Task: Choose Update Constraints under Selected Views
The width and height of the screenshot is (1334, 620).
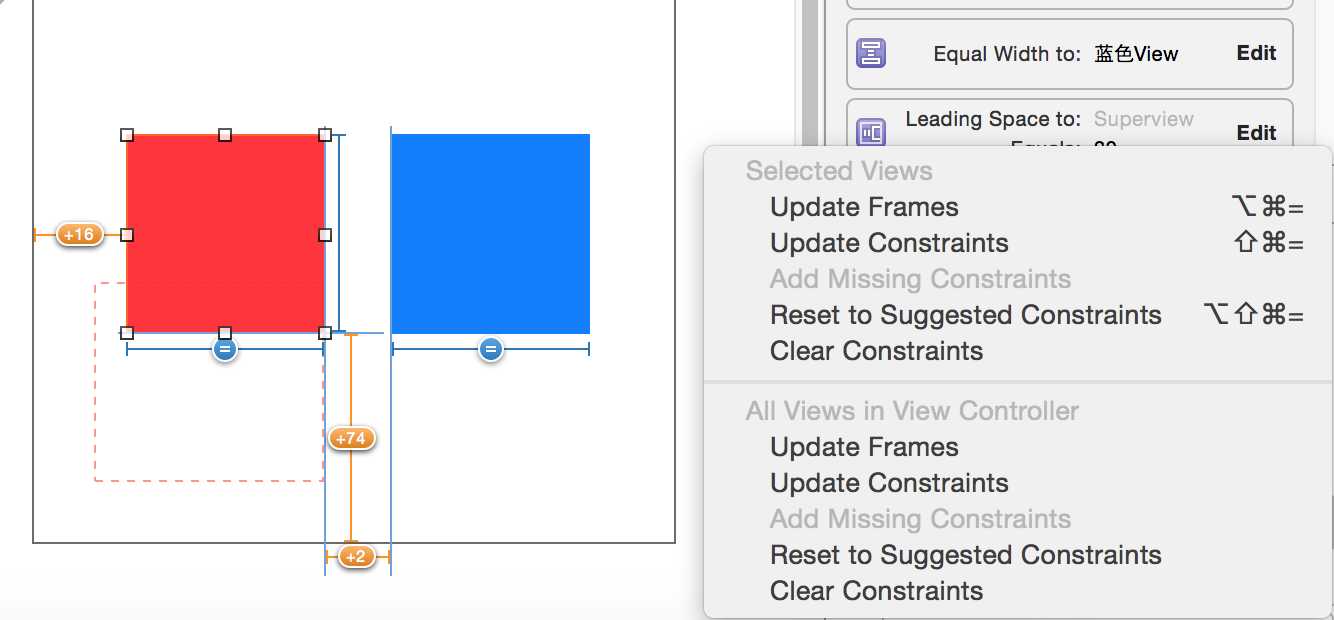Action: point(889,243)
